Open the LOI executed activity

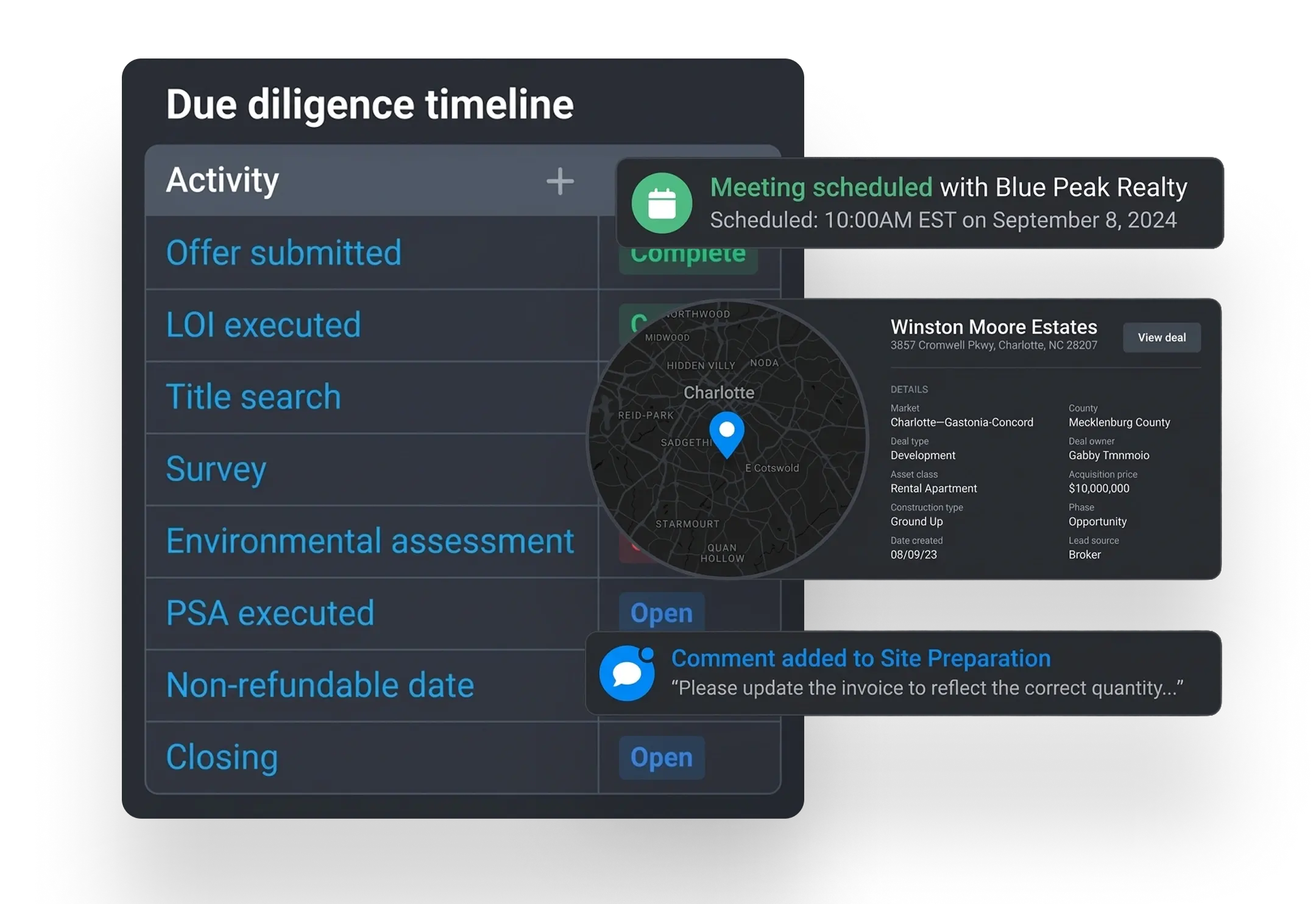(x=264, y=325)
